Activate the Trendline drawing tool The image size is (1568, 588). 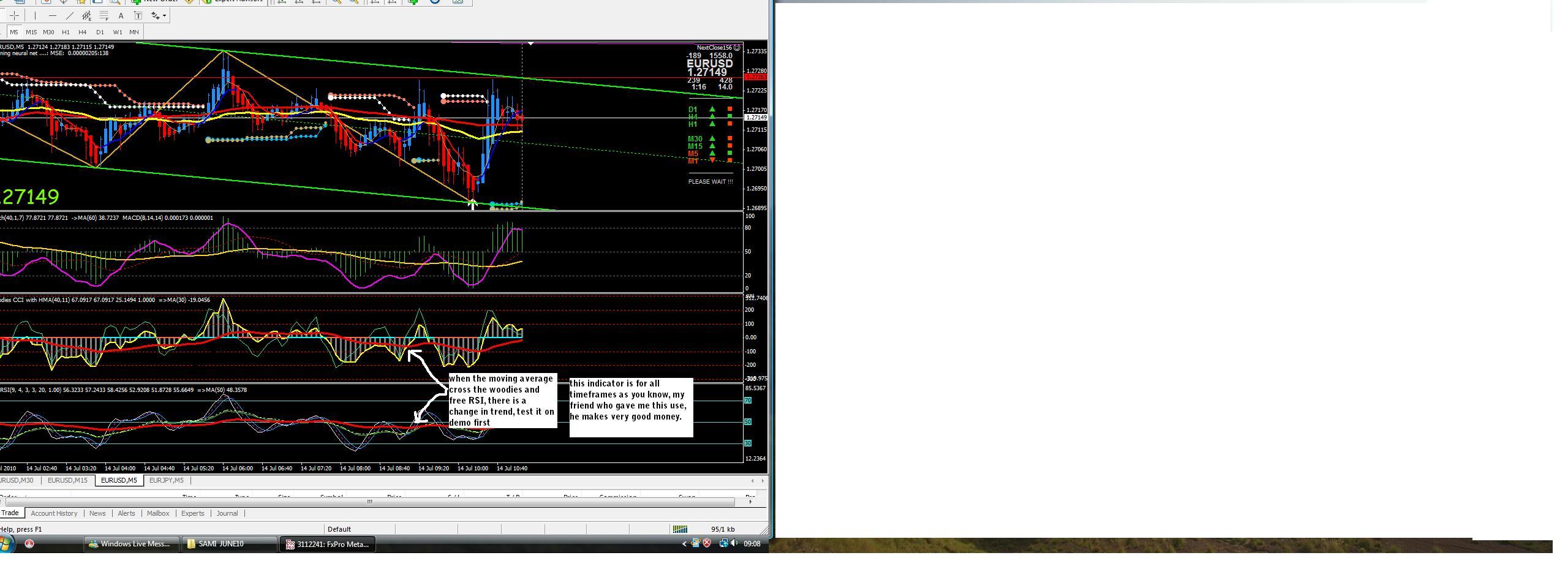pyautogui.click(x=69, y=16)
